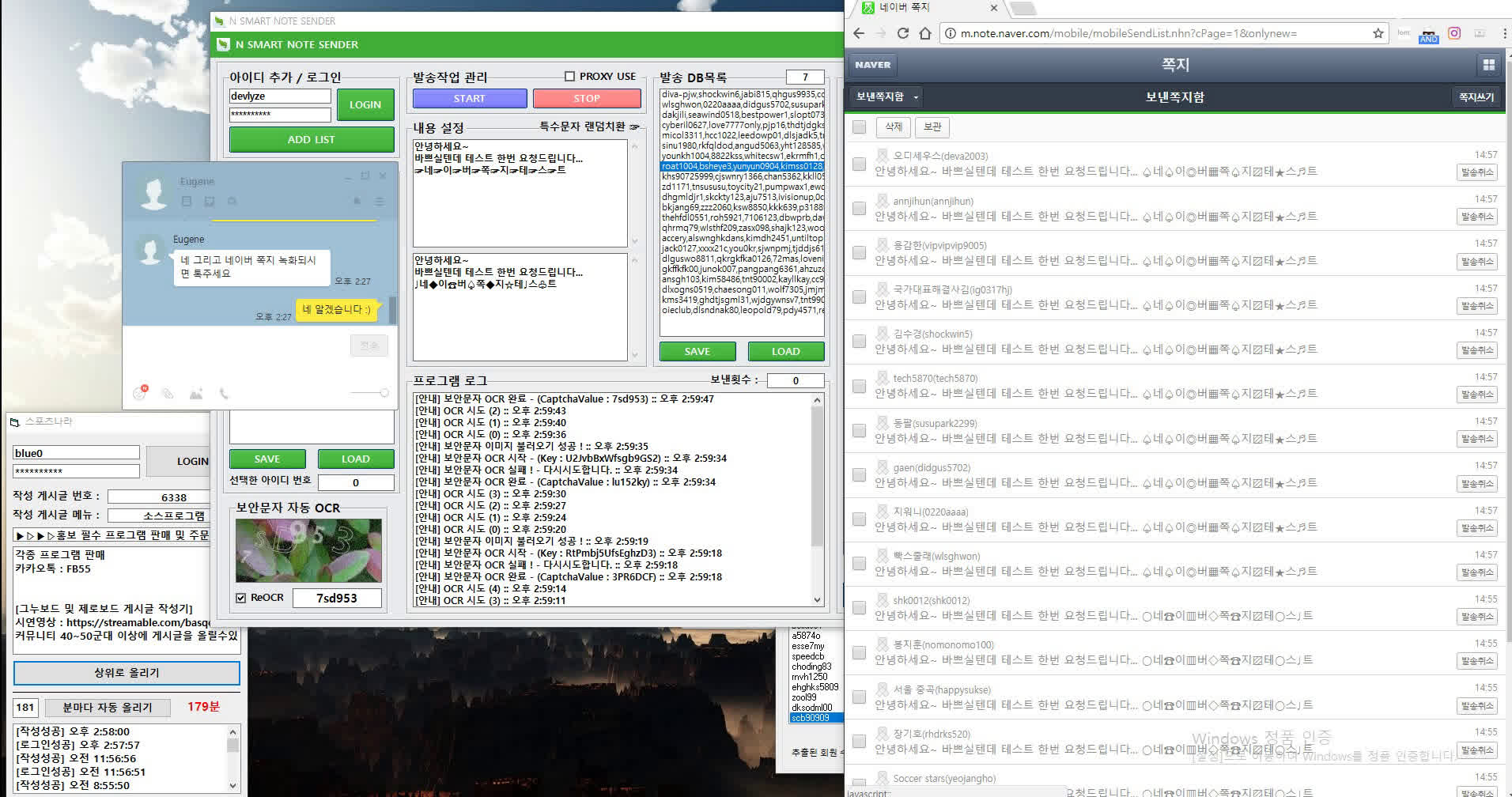1512x797 pixels.
Task: Archive selected notes with 보관
Action: 932,127
